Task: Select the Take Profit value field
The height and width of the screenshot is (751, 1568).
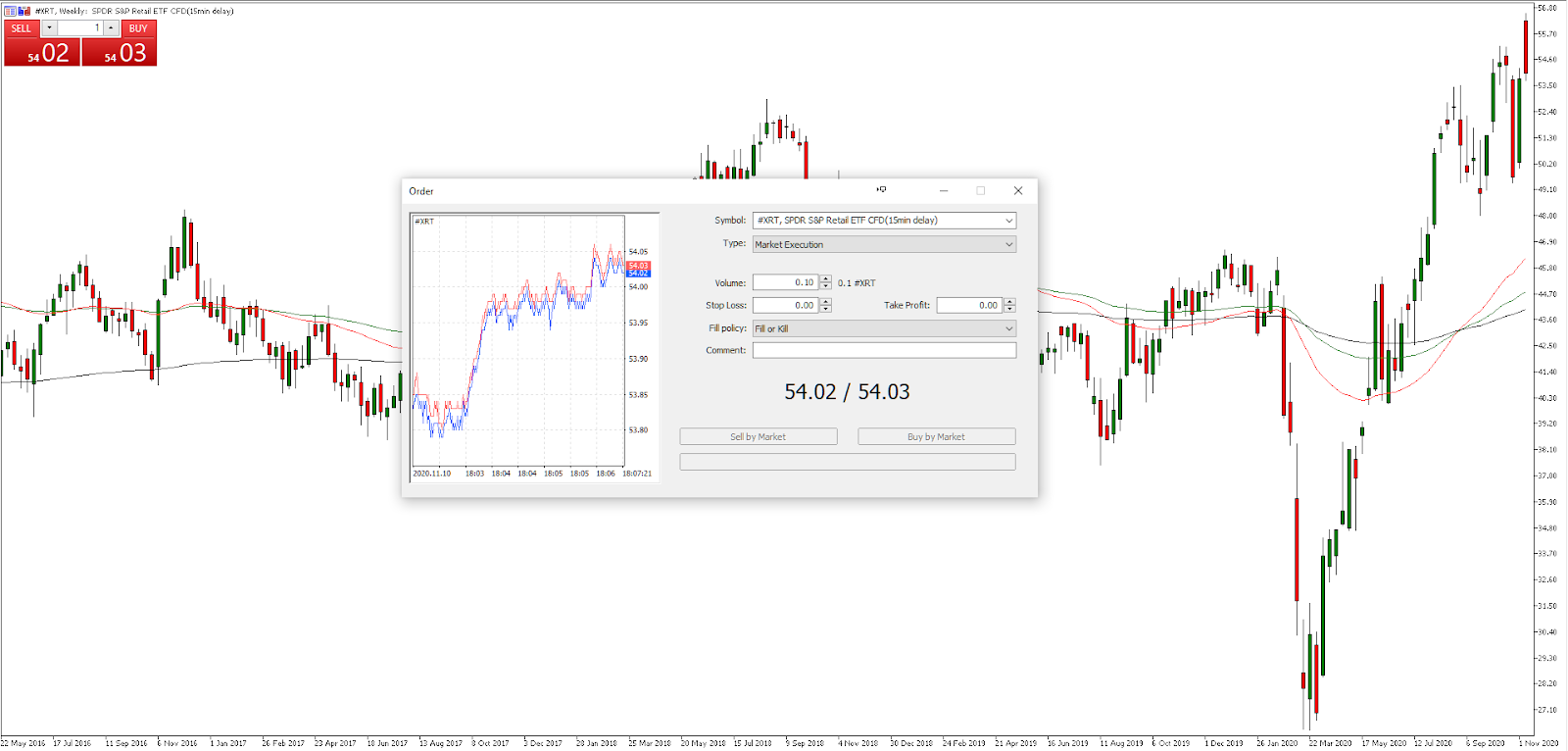Action: click(968, 306)
